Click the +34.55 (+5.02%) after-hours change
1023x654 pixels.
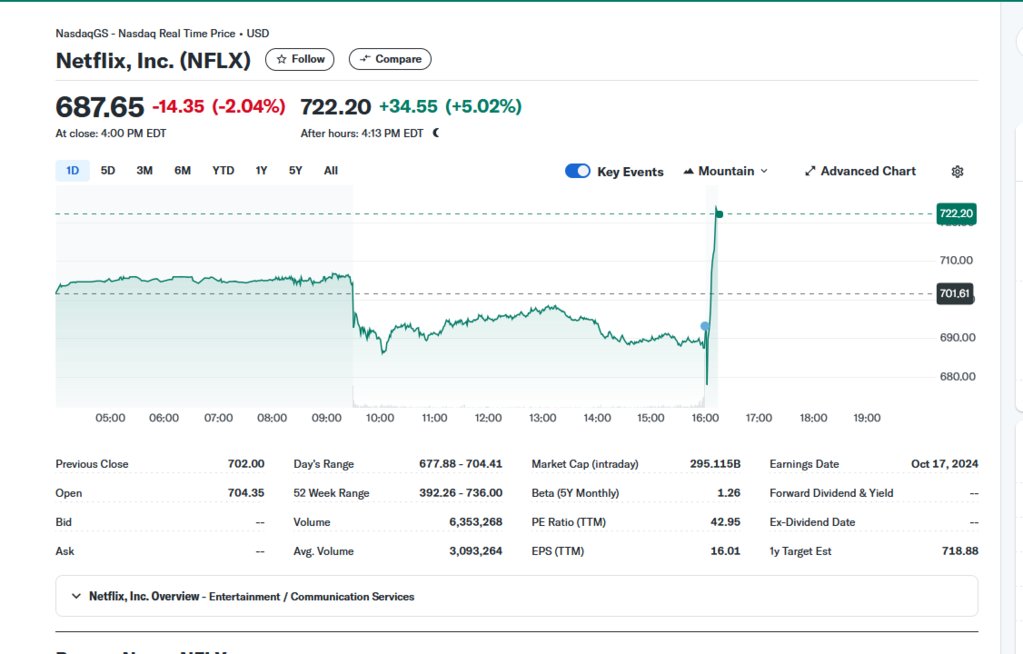pyautogui.click(x=450, y=106)
